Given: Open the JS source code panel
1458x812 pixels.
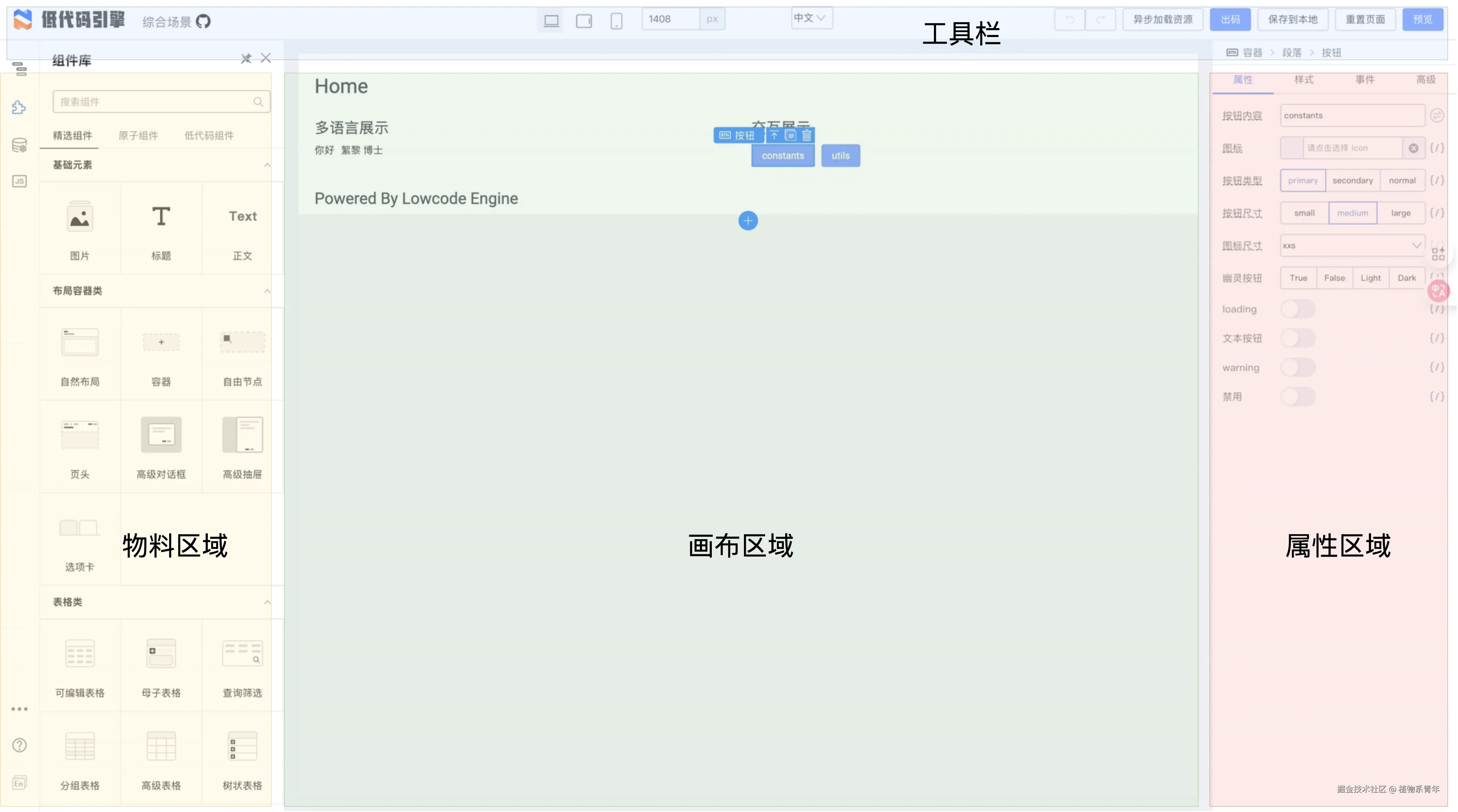Looking at the screenshot, I should 19,182.
